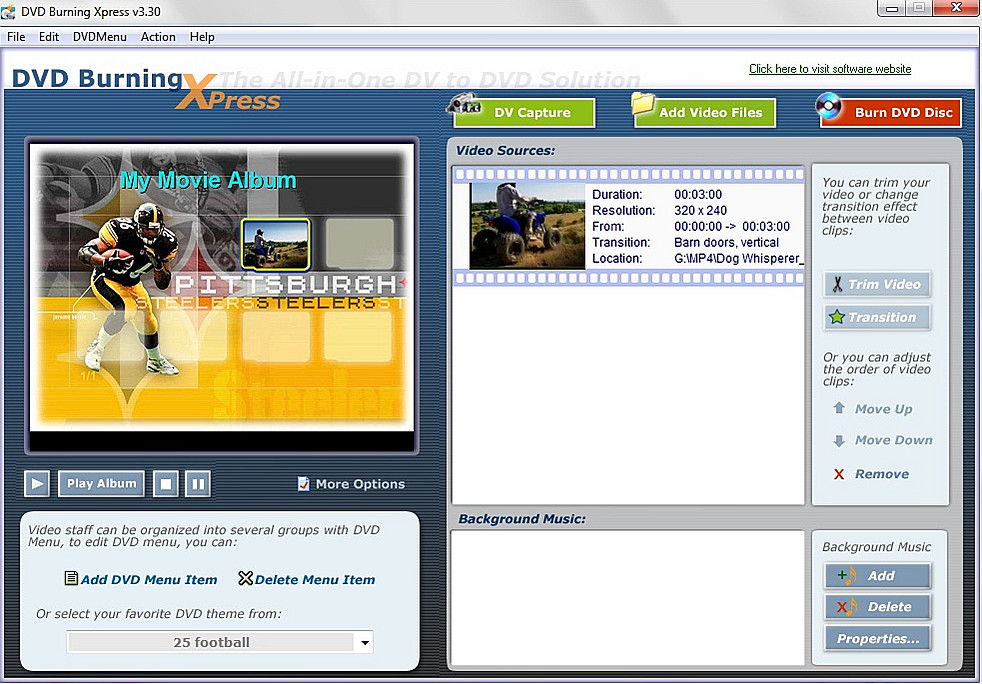This screenshot has width=982, height=684.
Task: Select the ATV thumbnail in the menu preview
Action: (x=276, y=244)
